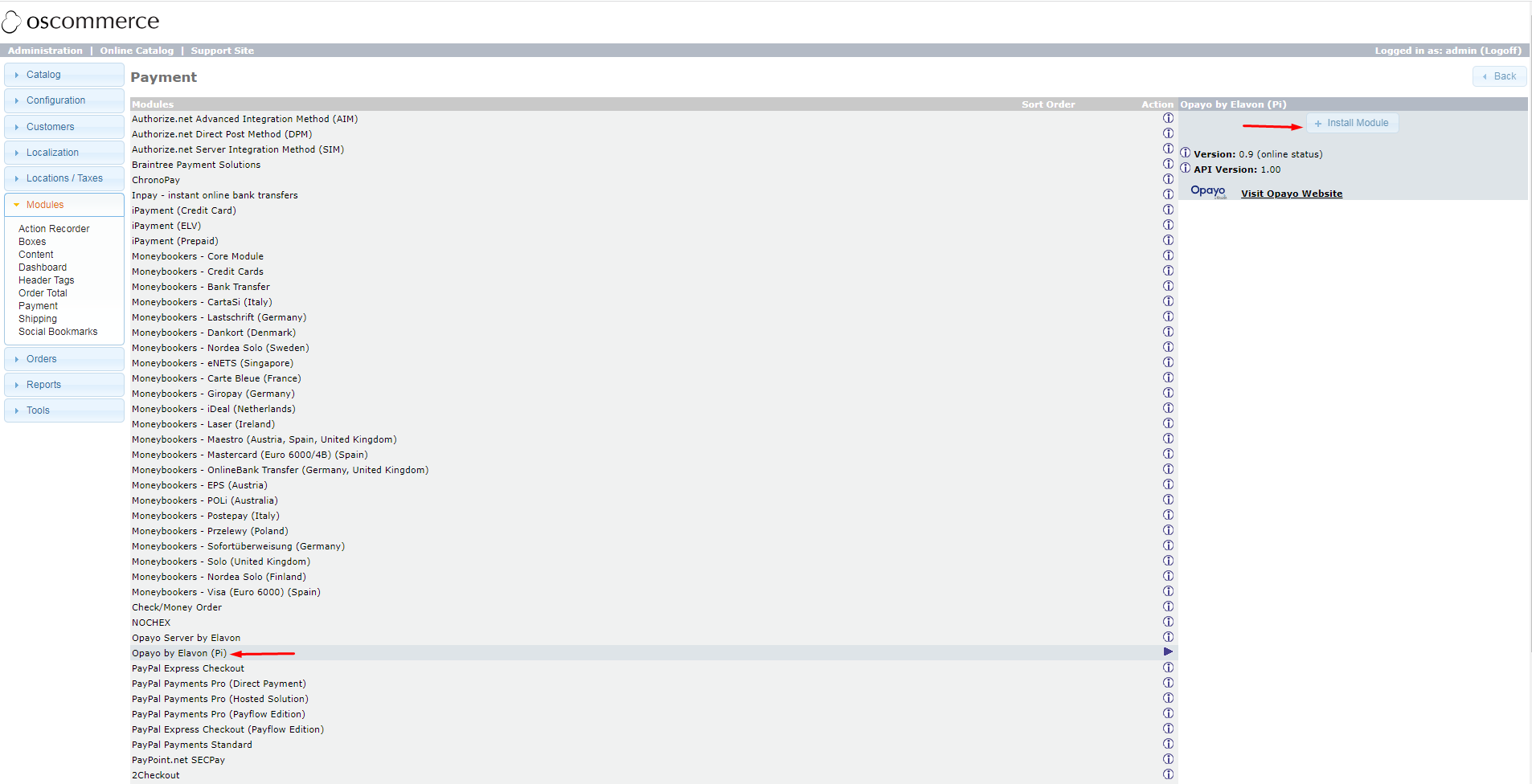Click the Logoff link

coord(1501,51)
